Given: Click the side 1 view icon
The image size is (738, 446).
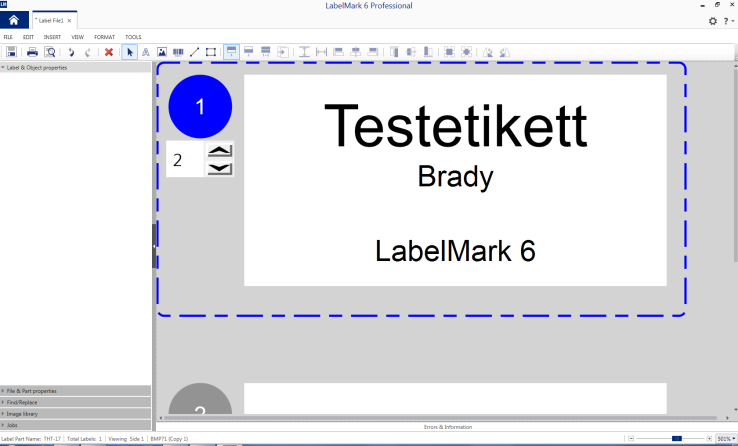Looking at the screenshot, I should coord(231,52).
